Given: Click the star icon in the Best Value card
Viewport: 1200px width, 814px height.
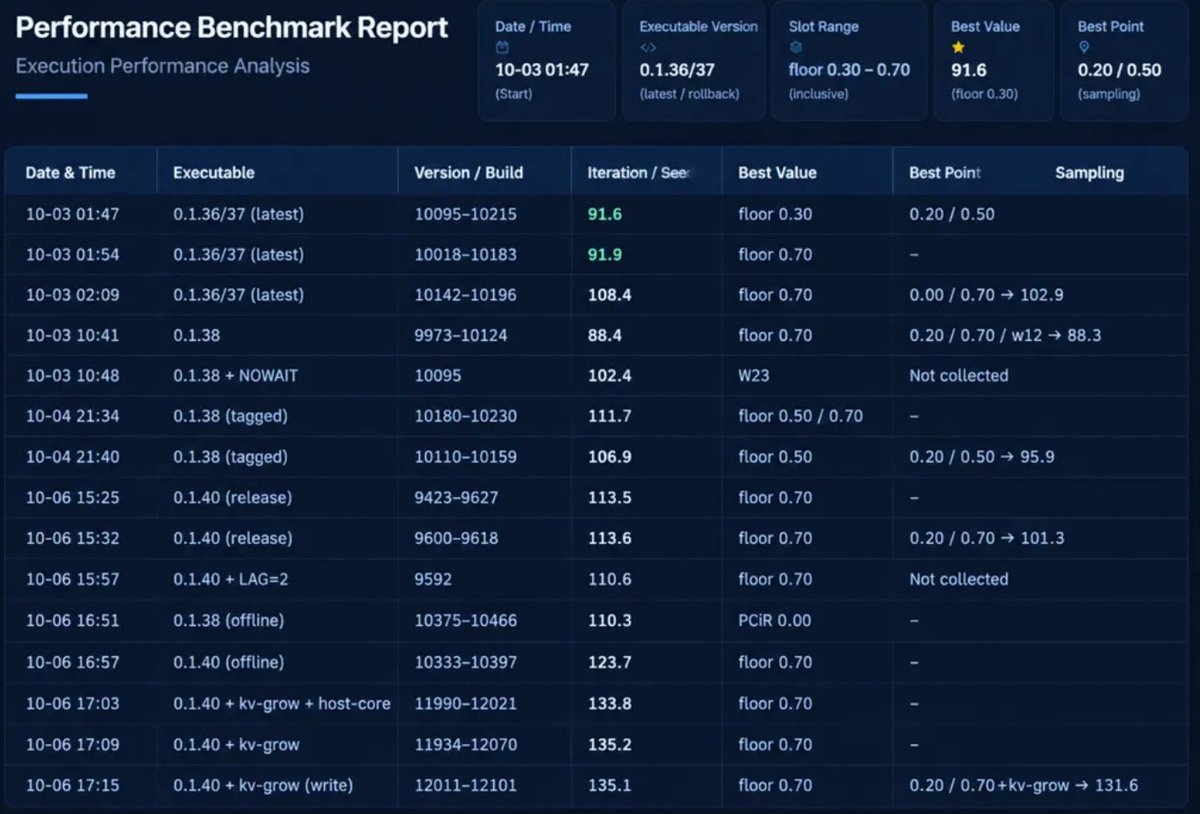Looking at the screenshot, I should click(x=958, y=47).
